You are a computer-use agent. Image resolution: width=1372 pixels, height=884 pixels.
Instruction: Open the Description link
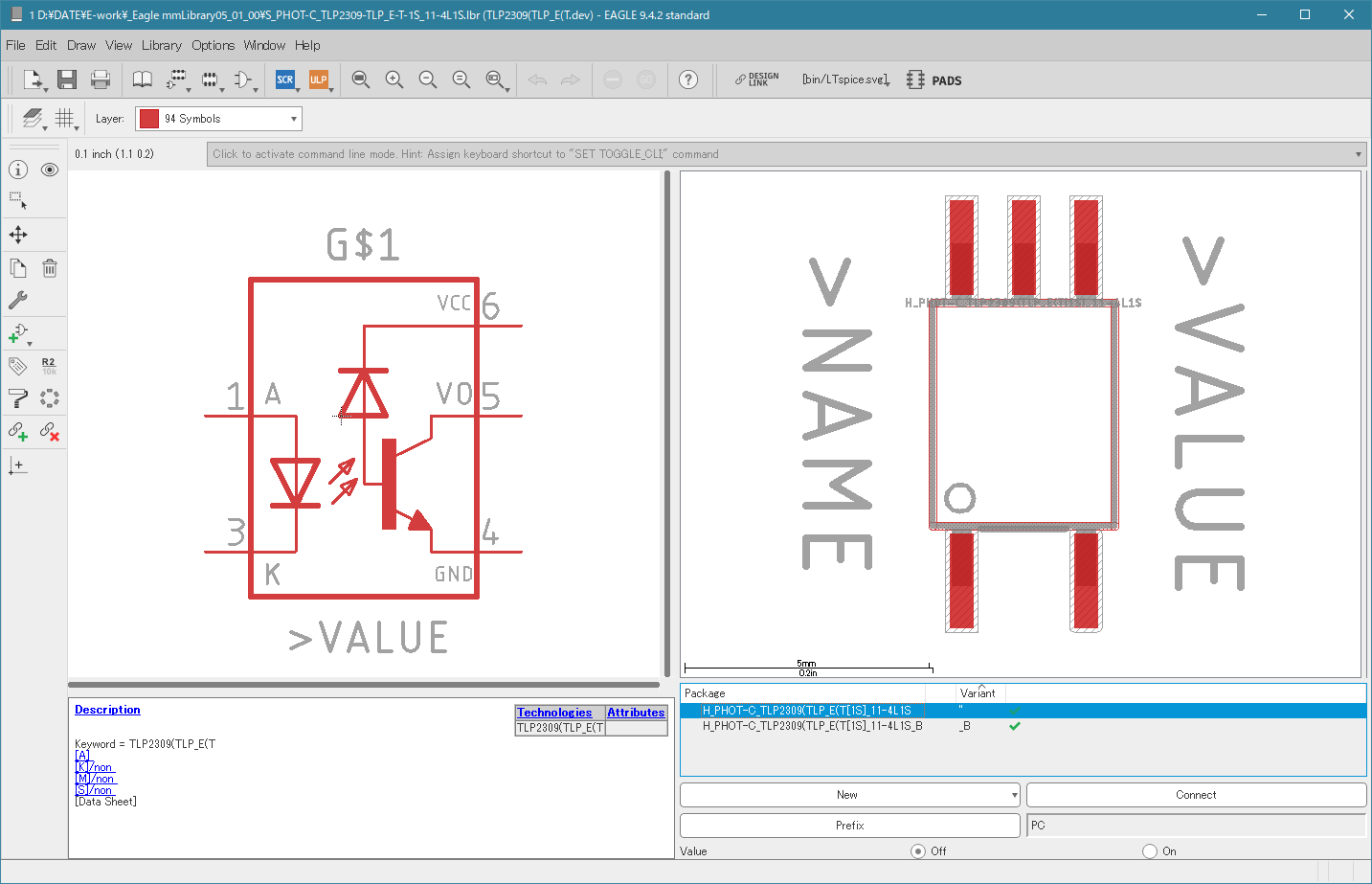coord(107,710)
